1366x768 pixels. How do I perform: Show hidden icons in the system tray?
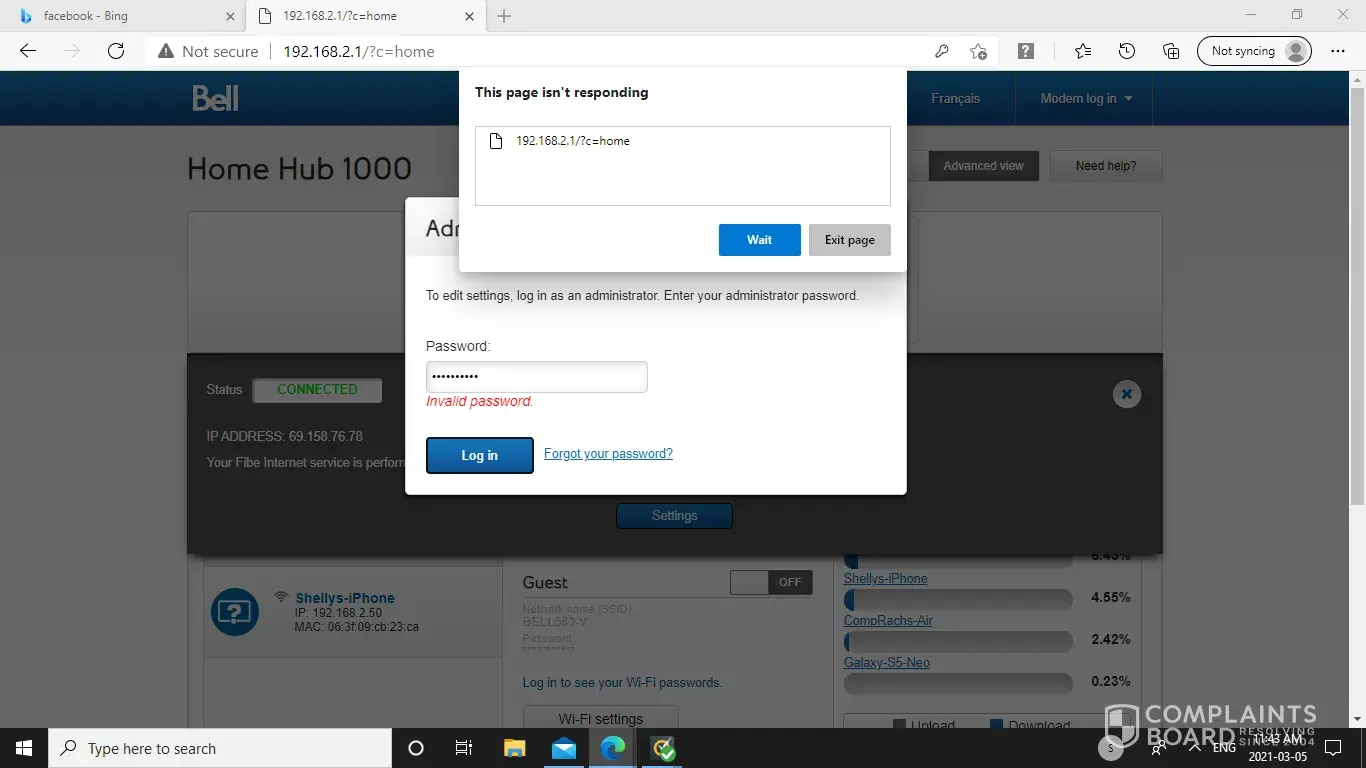1194,748
